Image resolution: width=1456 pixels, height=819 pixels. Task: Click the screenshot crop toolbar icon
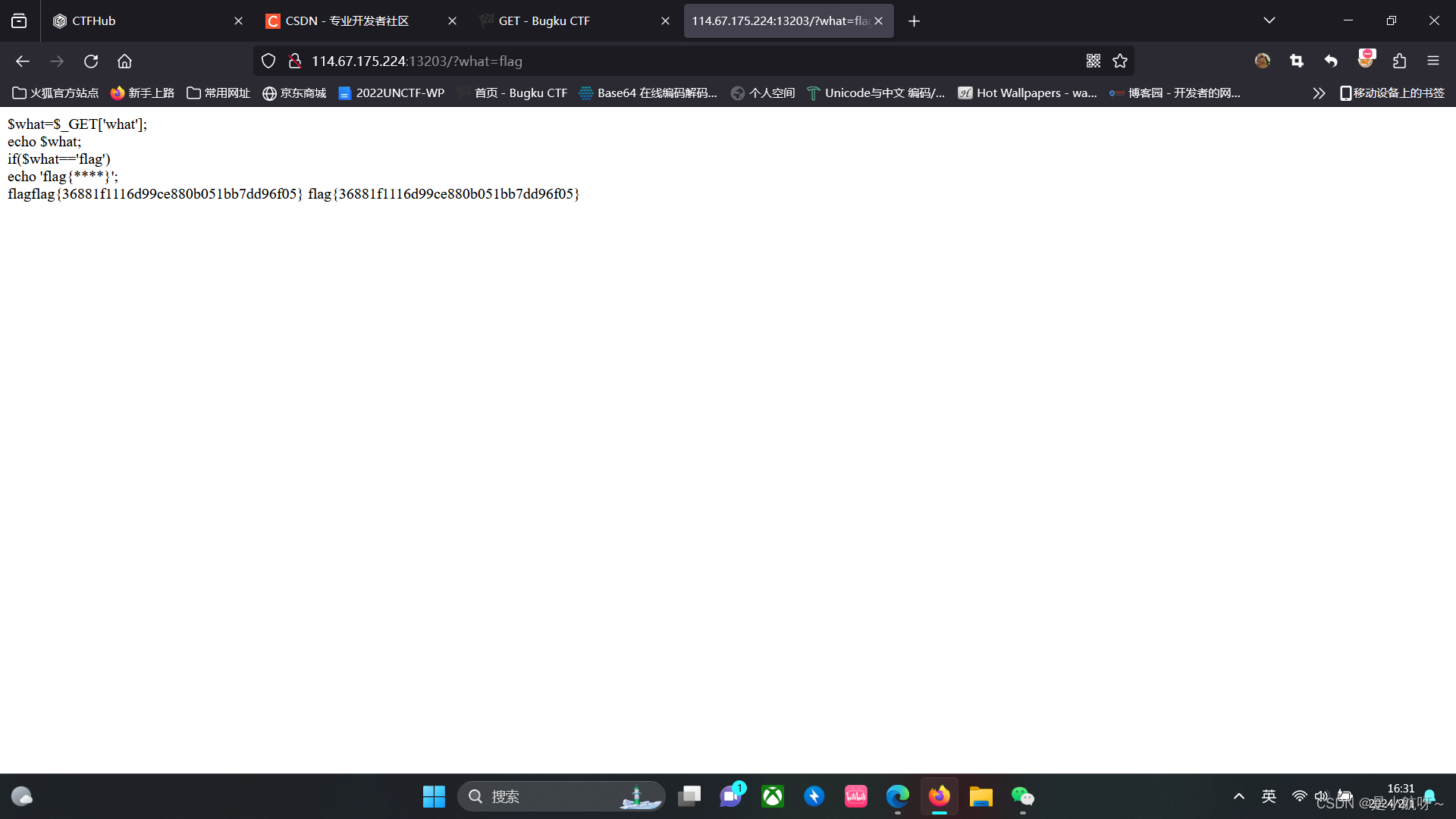tap(1296, 61)
